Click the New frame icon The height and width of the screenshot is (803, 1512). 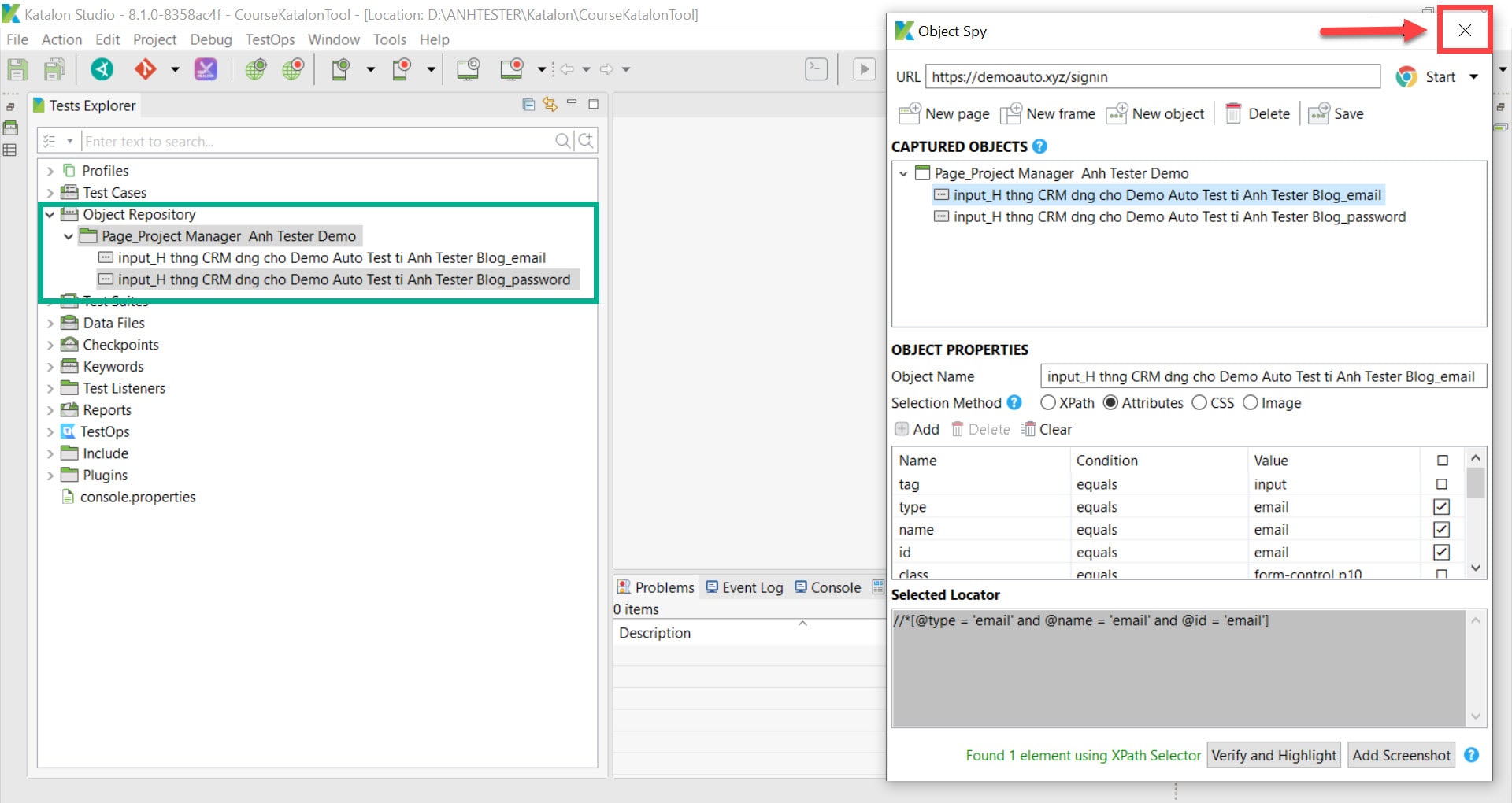pos(1010,114)
